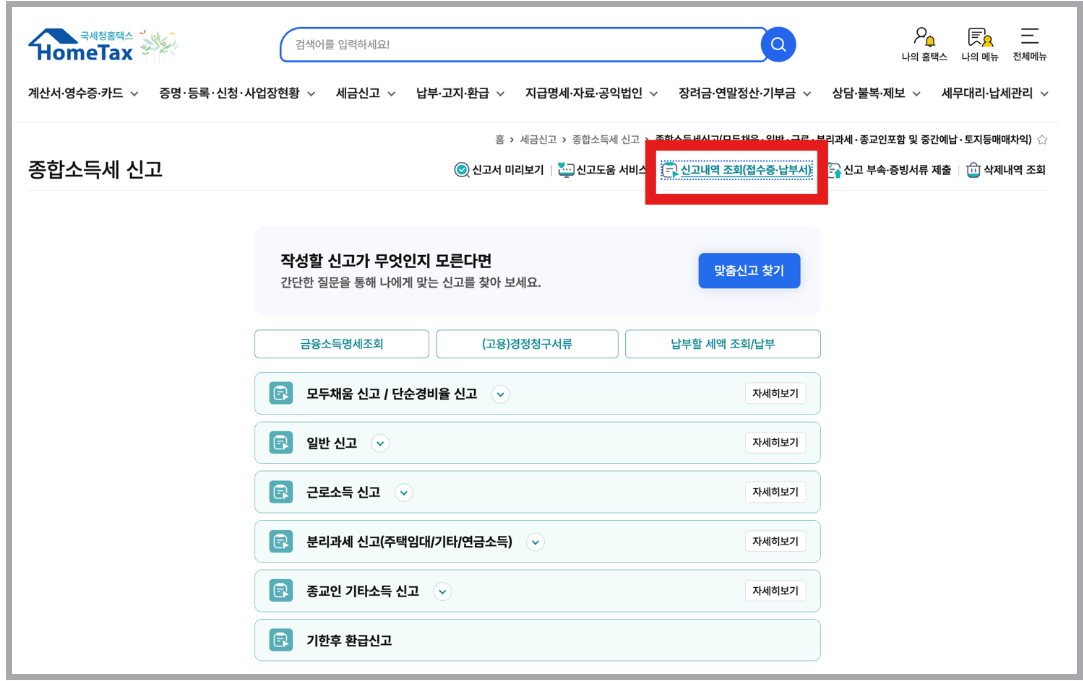Image resolution: width=1083 pixels, height=681 pixels.
Task: Expand 종교인 기타소득 신고 chevron
Action: [x=442, y=592]
